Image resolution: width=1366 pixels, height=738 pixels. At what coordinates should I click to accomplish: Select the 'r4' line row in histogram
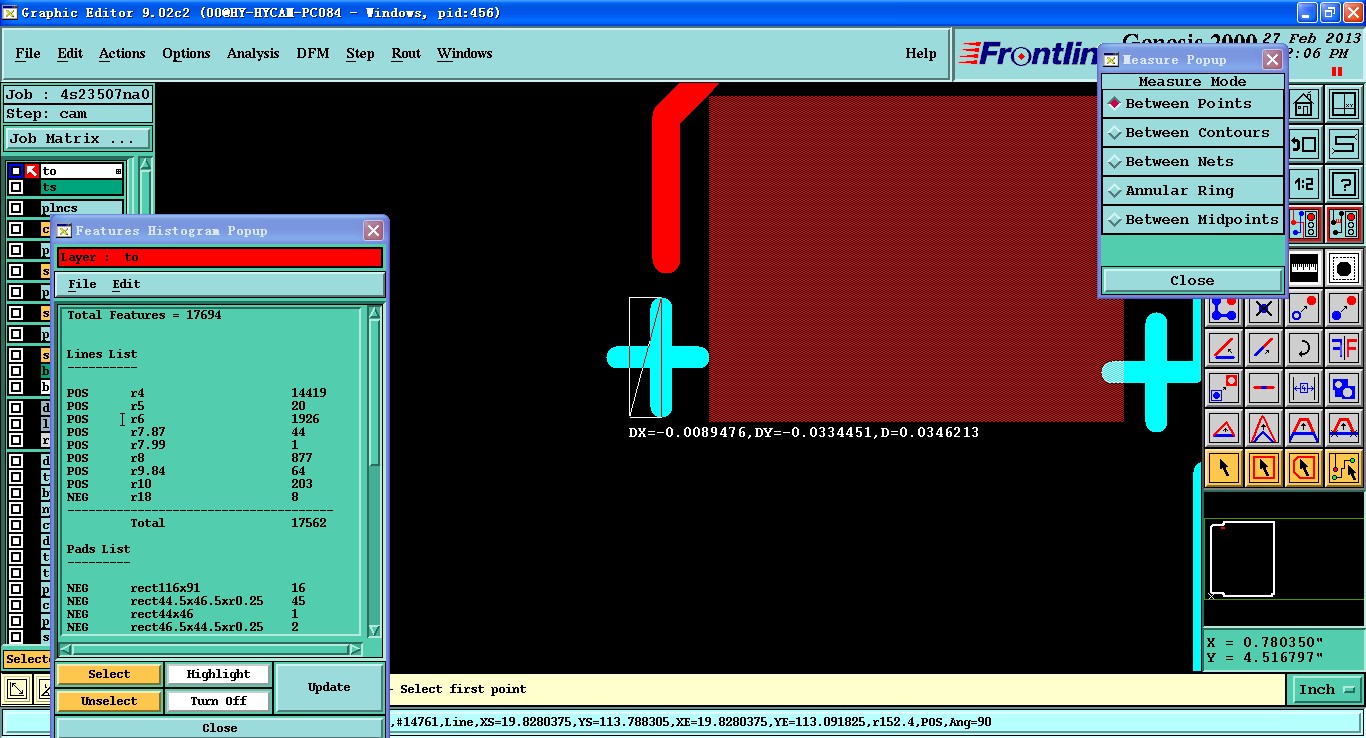(x=197, y=393)
